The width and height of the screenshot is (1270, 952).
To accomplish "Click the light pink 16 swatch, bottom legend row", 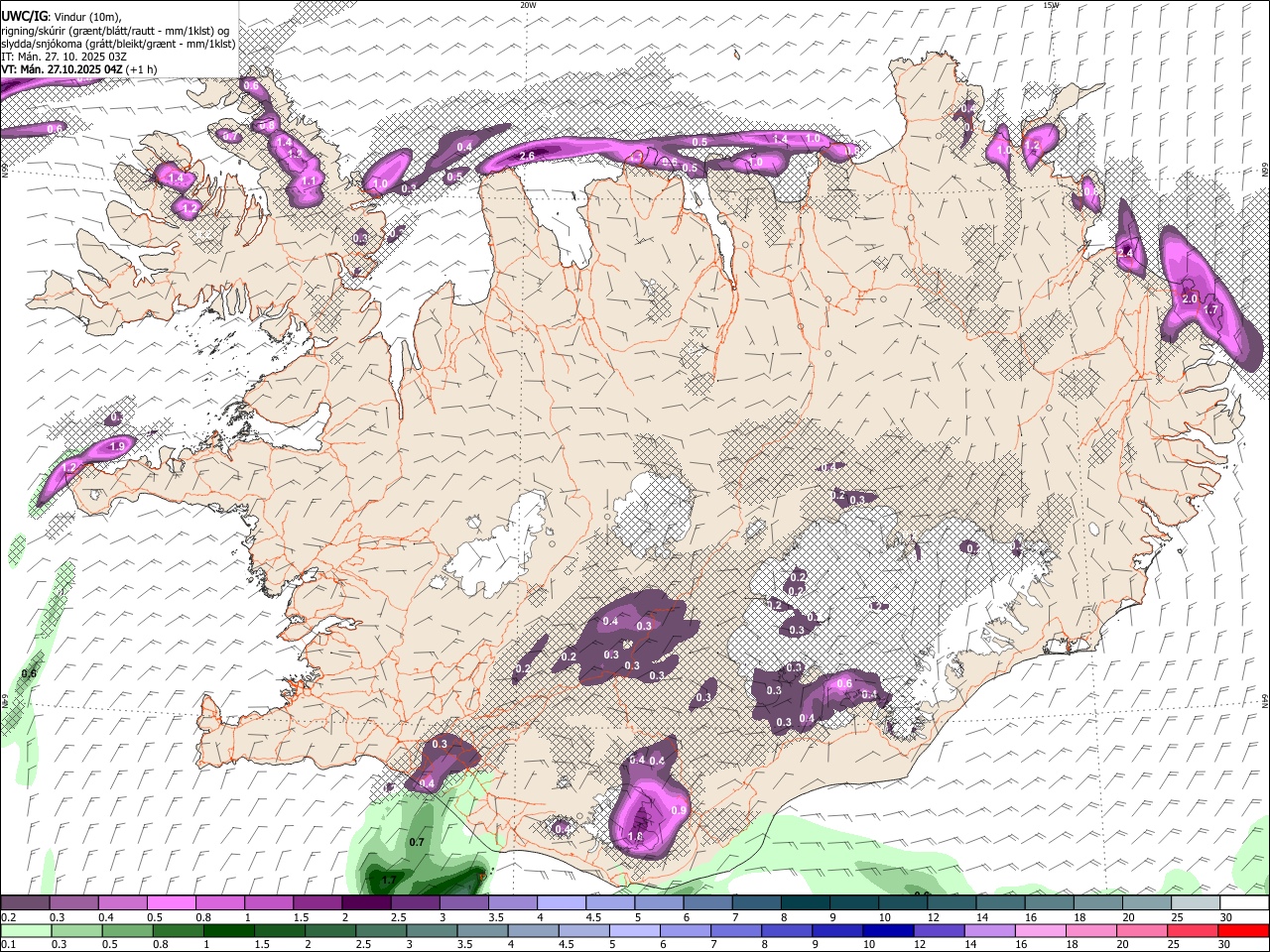I will (x=1039, y=930).
